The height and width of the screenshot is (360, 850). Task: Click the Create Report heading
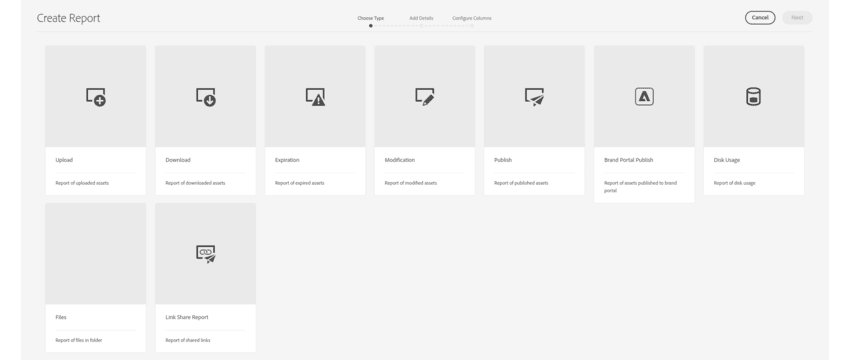click(68, 18)
